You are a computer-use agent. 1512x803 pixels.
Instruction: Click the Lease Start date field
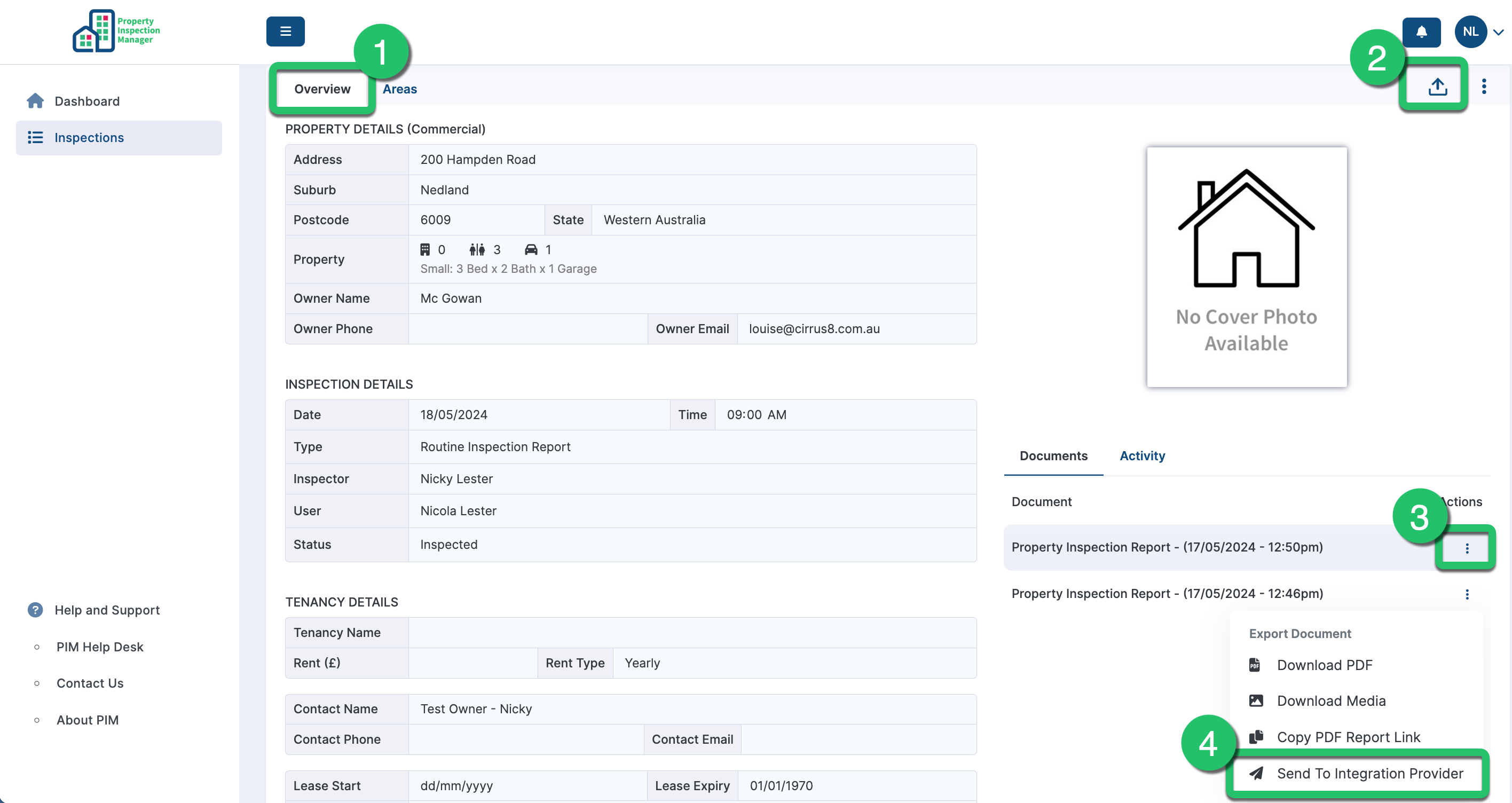click(x=526, y=785)
